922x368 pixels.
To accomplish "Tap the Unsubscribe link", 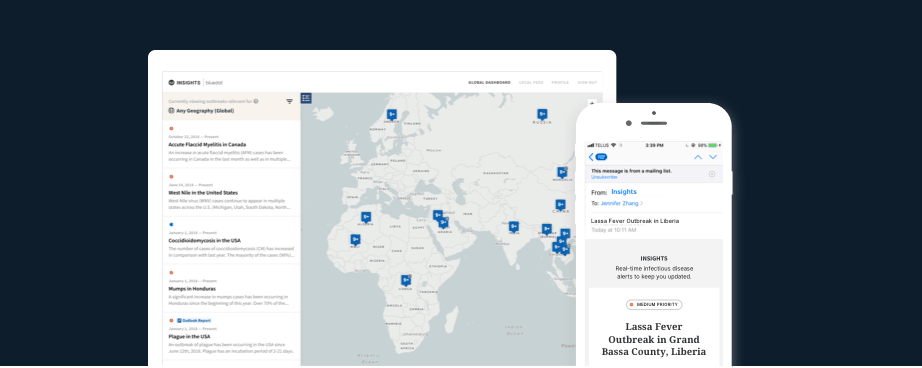I will tap(604, 177).
